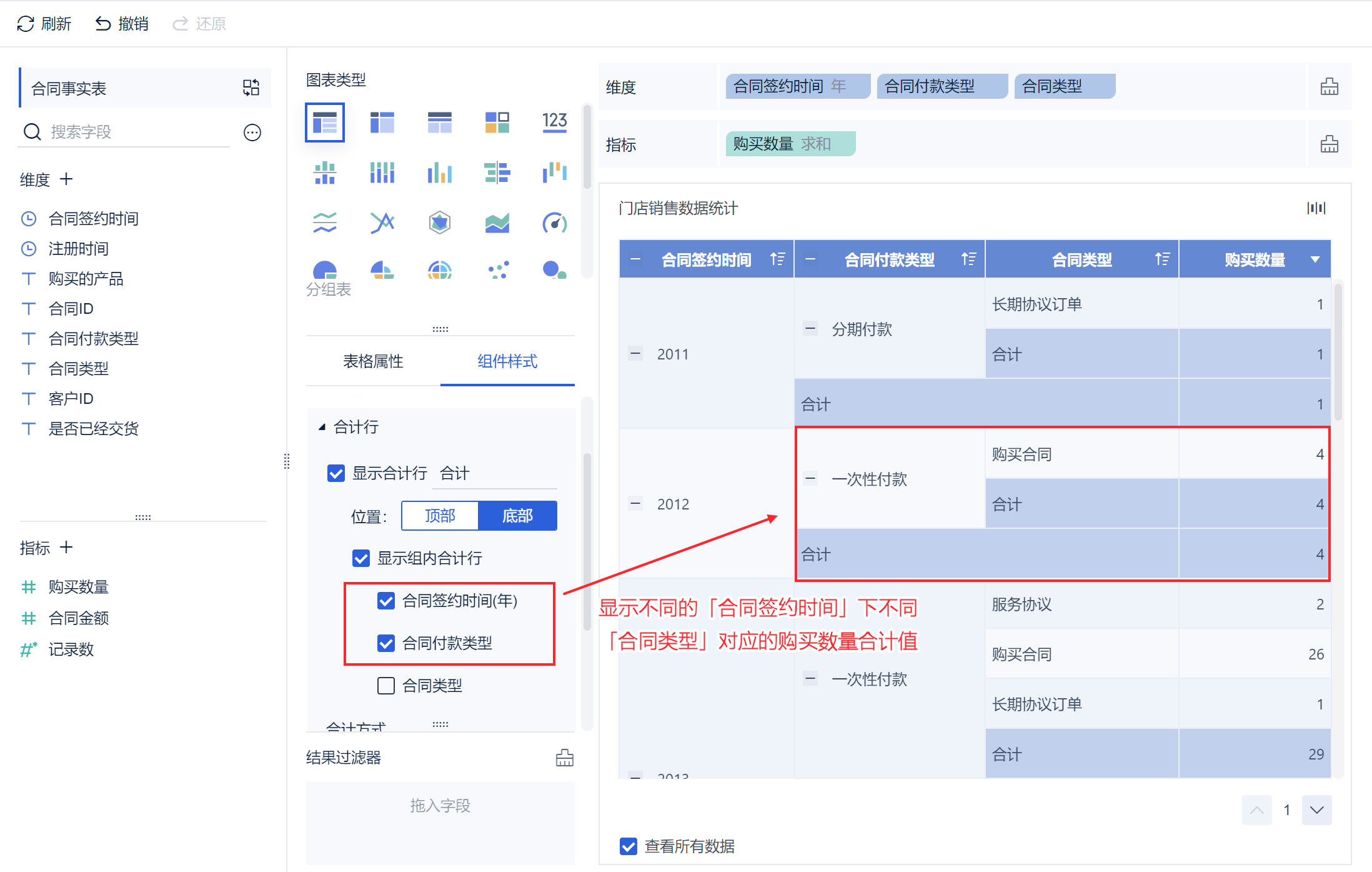
Task: Choose the multi-layer pie chart icon
Action: [x=440, y=270]
